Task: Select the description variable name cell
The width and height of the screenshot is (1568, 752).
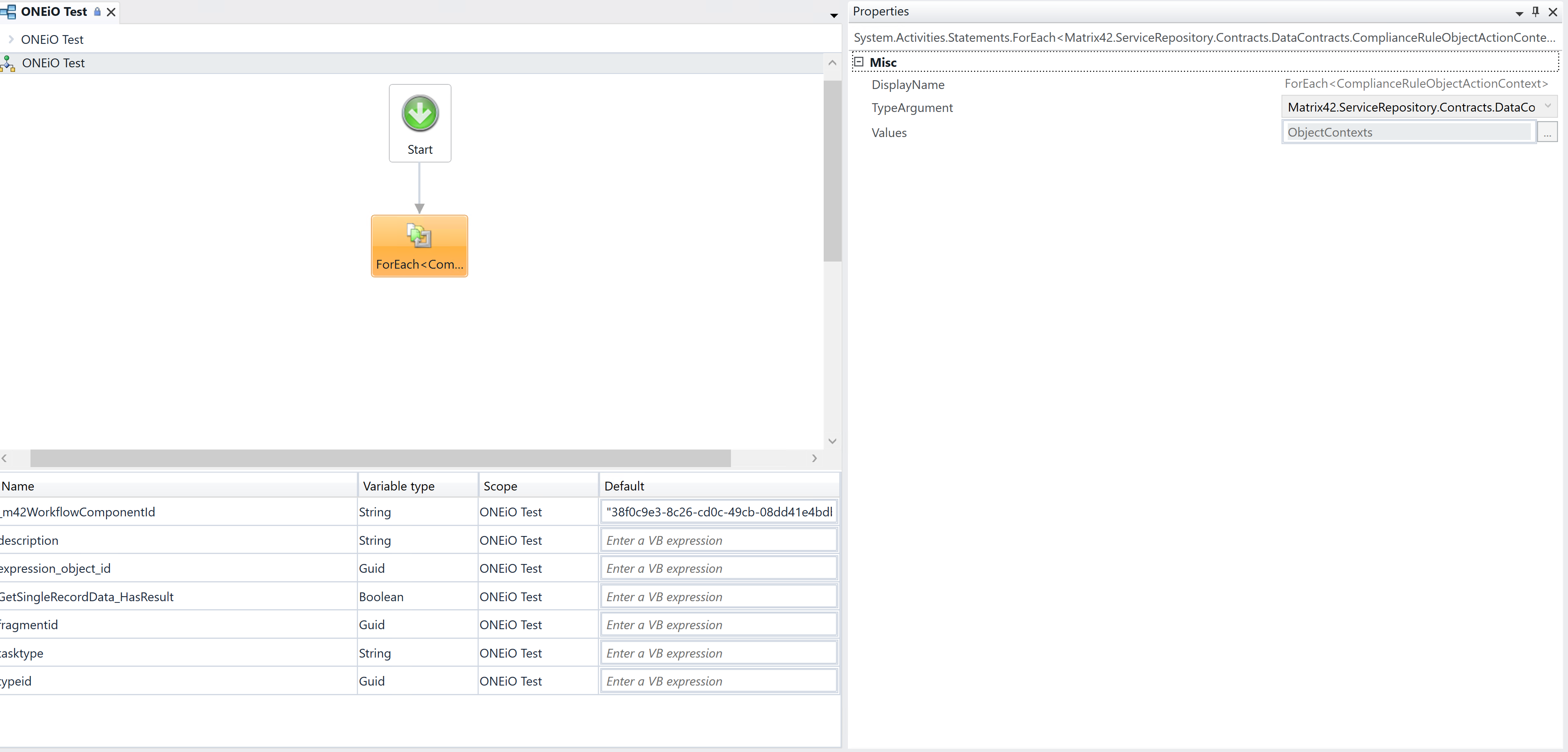Action: 178,540
